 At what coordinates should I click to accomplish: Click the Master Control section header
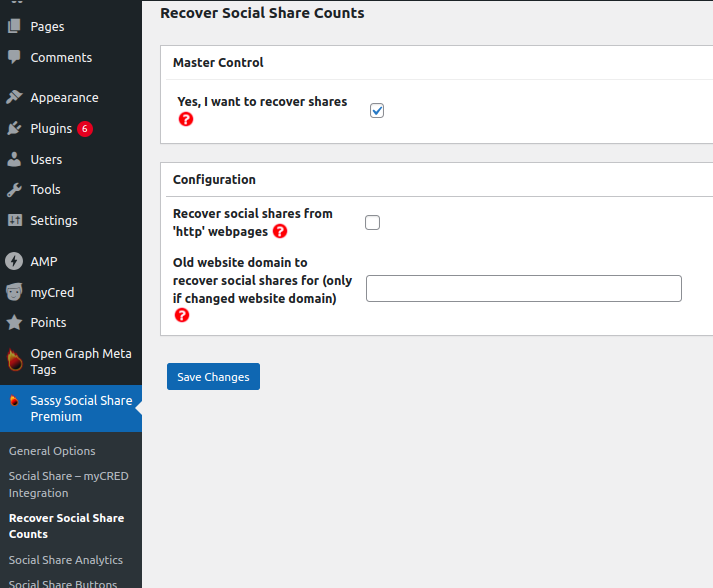tap(218, 62)
